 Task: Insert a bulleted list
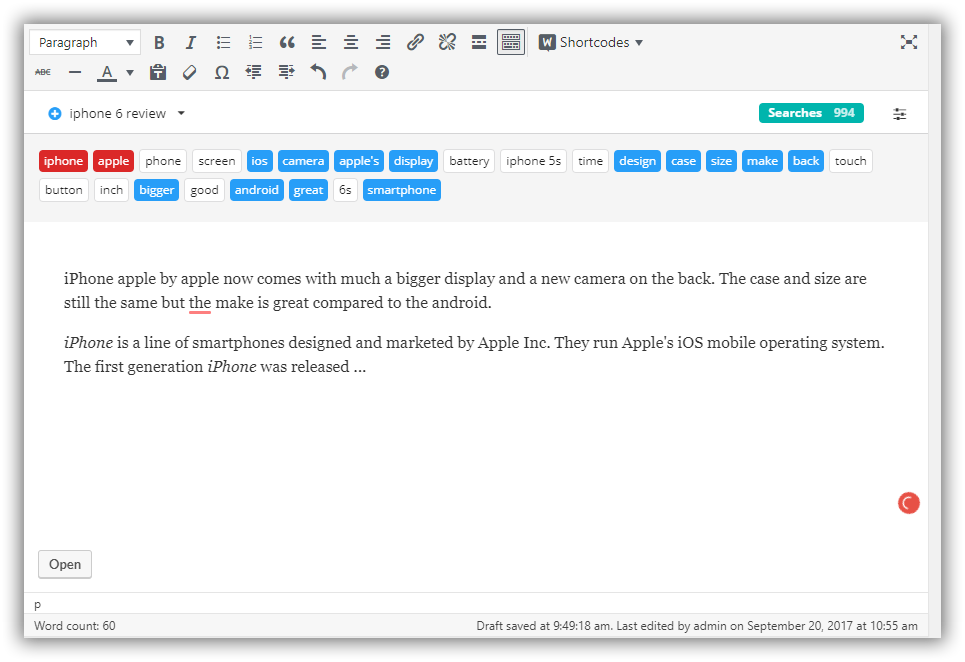[x=223, y=42]
